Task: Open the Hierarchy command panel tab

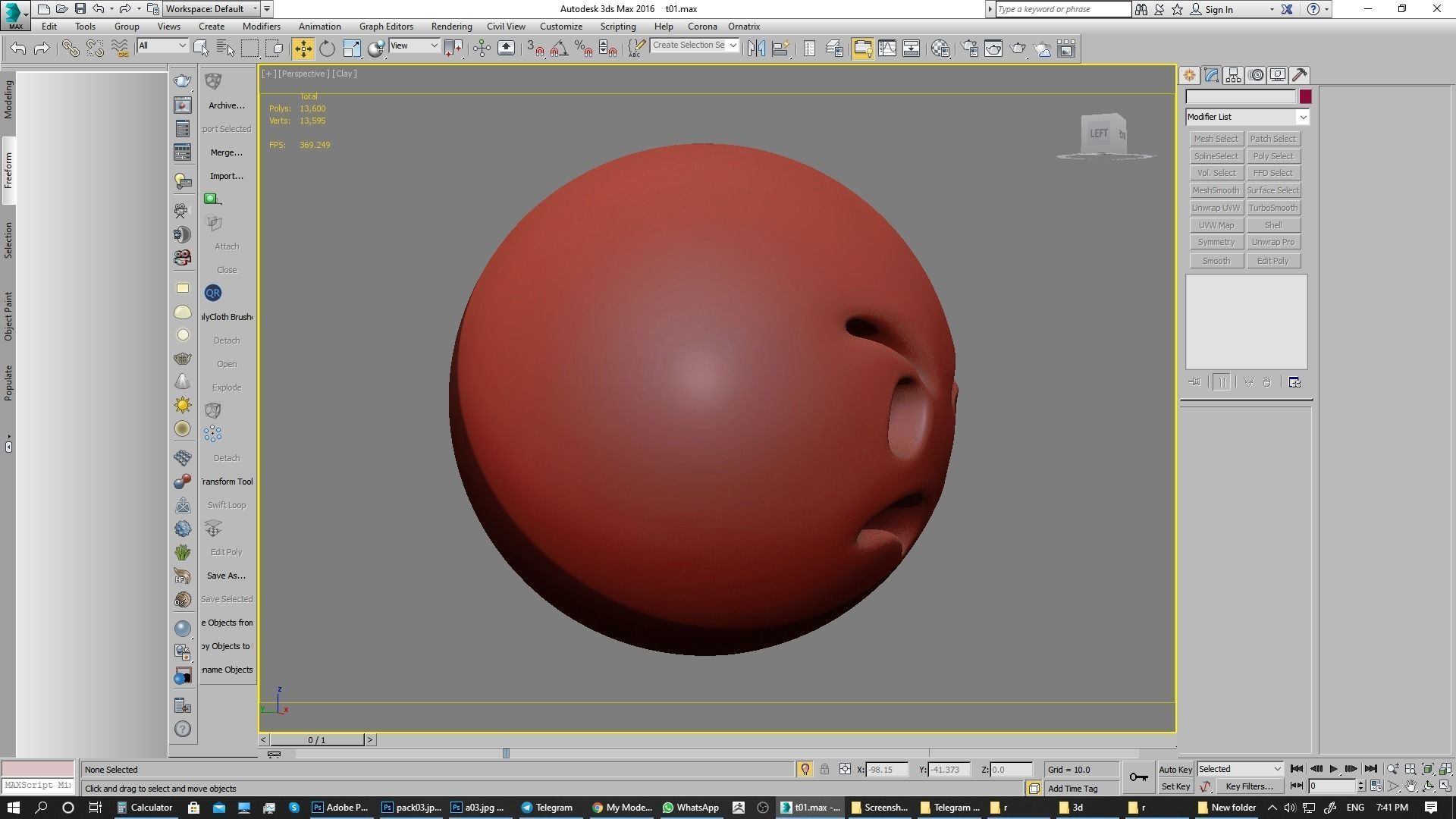Action: pyautogui.click(x=1233, y=75)
